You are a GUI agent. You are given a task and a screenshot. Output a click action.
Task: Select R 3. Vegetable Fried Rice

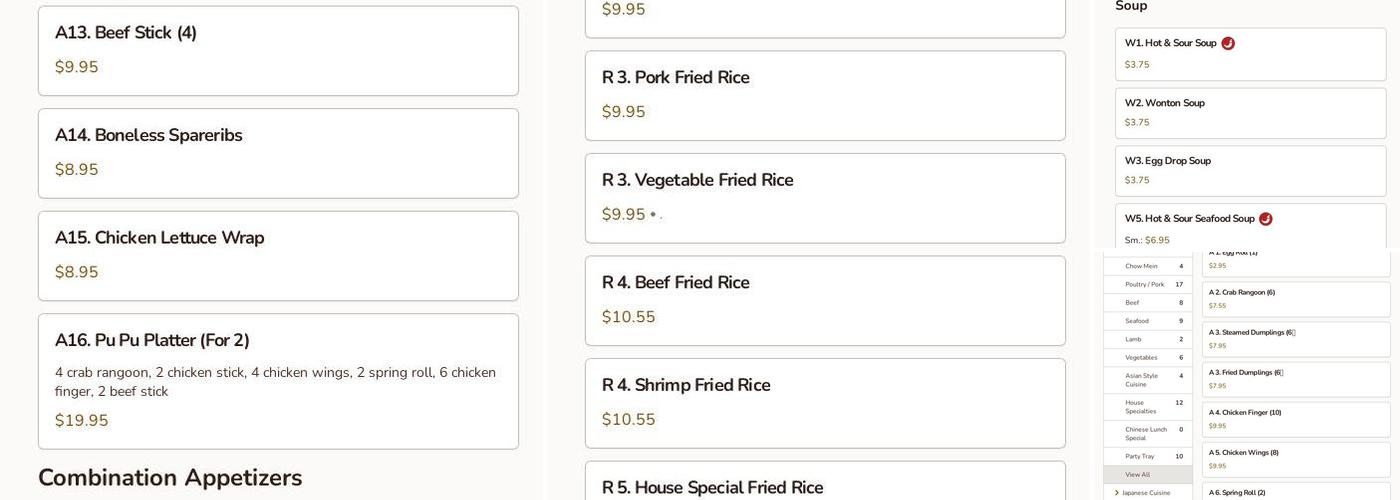tap(825, 197)
